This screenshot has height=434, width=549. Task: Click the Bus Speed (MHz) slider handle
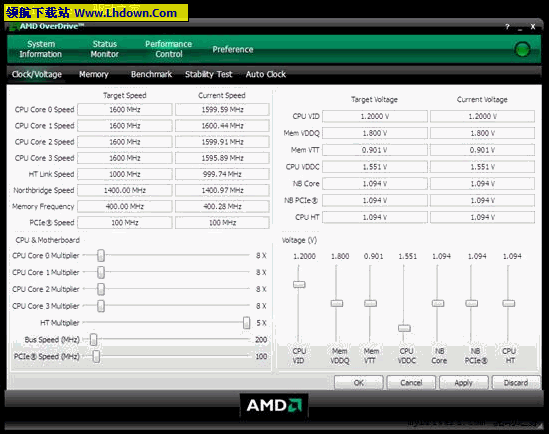(93, 340)
